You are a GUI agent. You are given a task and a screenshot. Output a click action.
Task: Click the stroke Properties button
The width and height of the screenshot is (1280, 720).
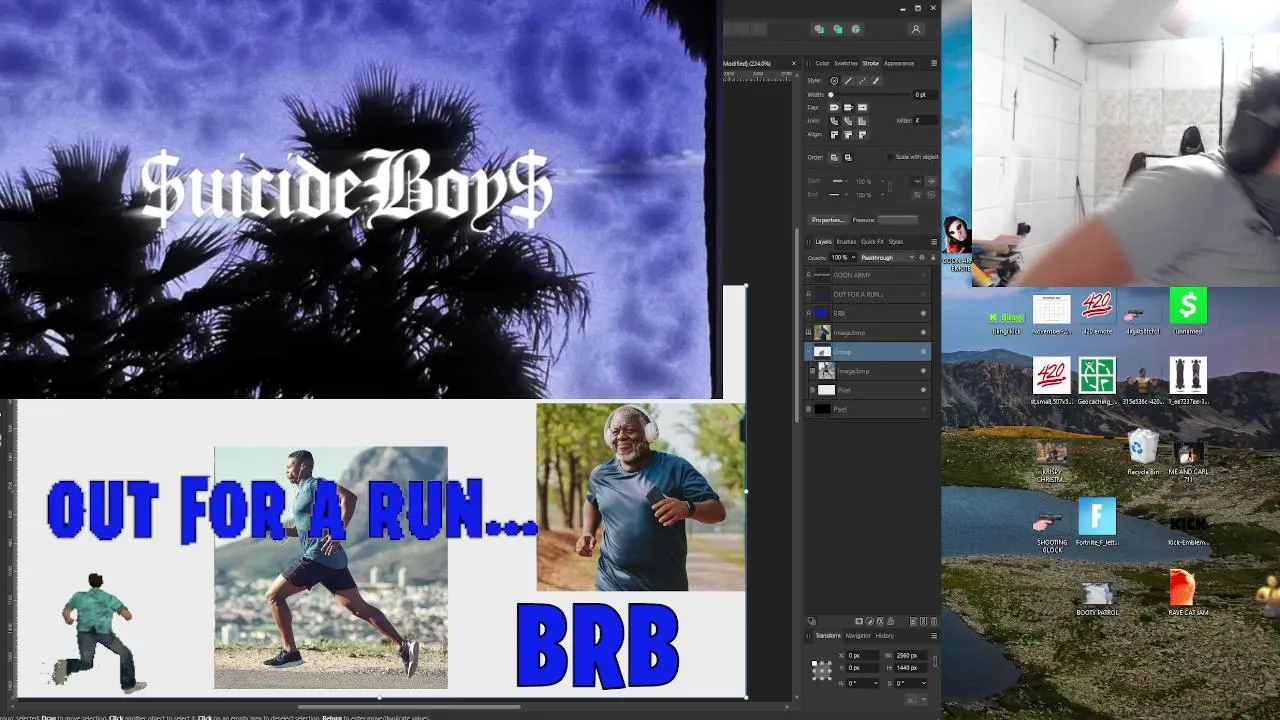(x=828, y=220)
